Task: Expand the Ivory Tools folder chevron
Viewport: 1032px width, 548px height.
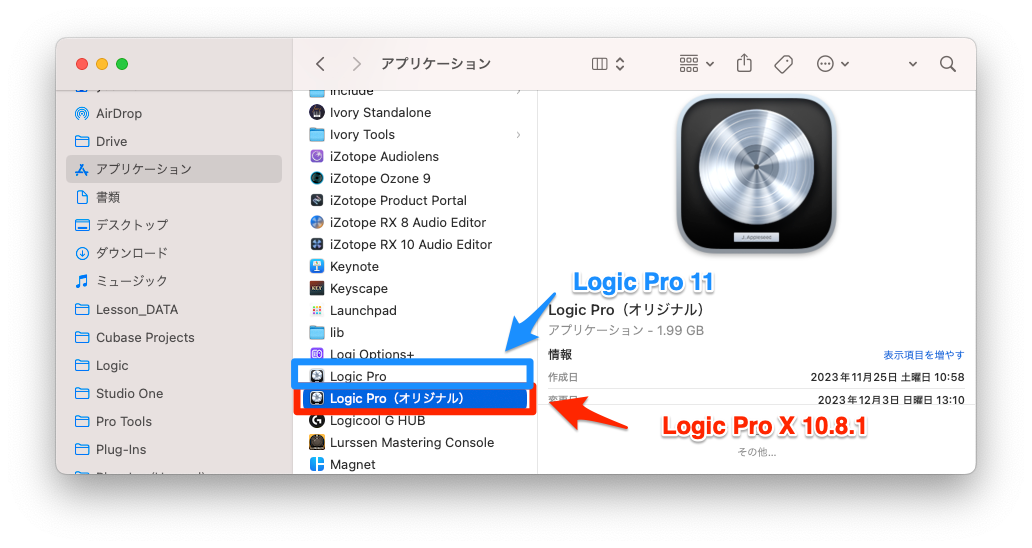Action: pos(519,135)
